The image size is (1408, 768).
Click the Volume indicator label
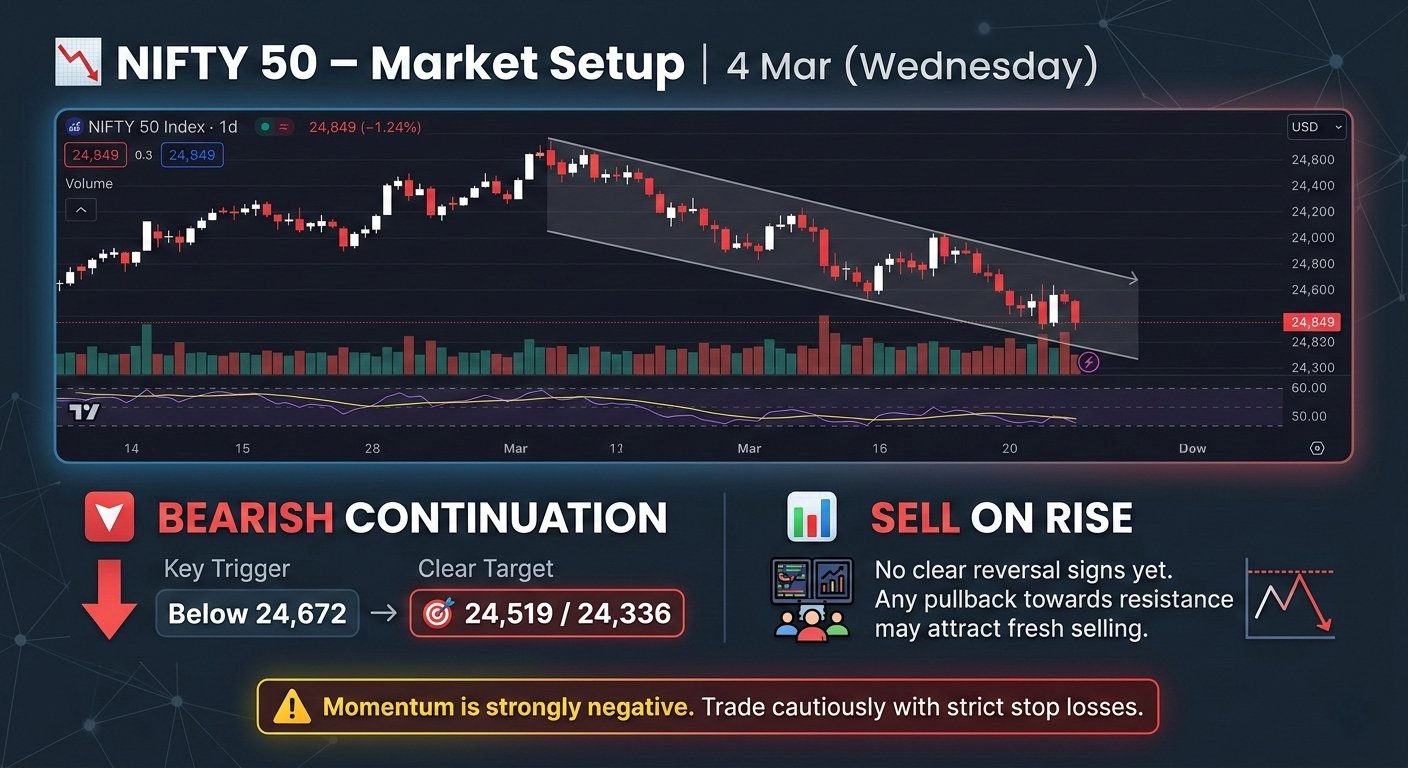coord(89,184)
